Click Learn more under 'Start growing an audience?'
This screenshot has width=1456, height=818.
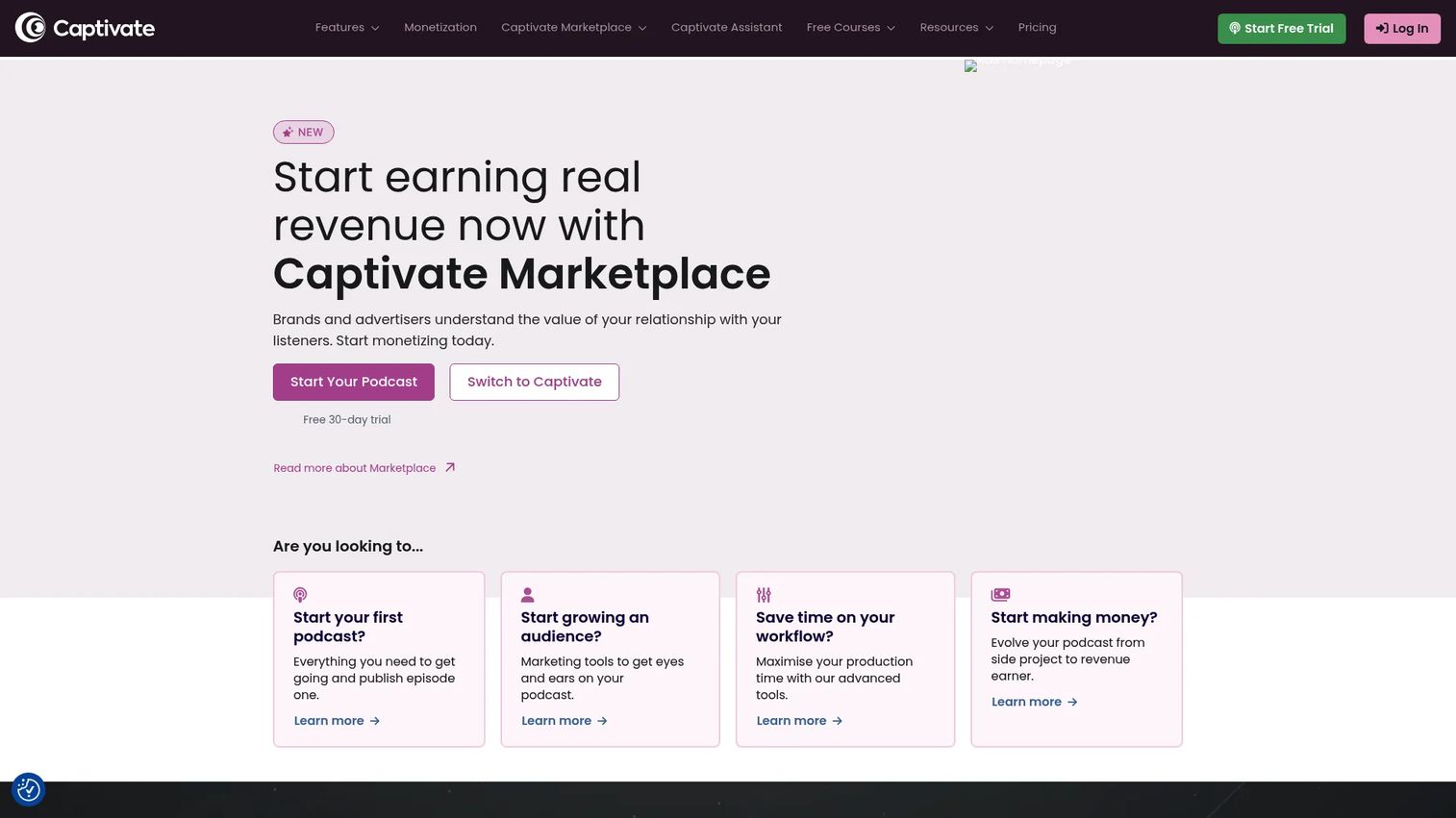(565, 721)
